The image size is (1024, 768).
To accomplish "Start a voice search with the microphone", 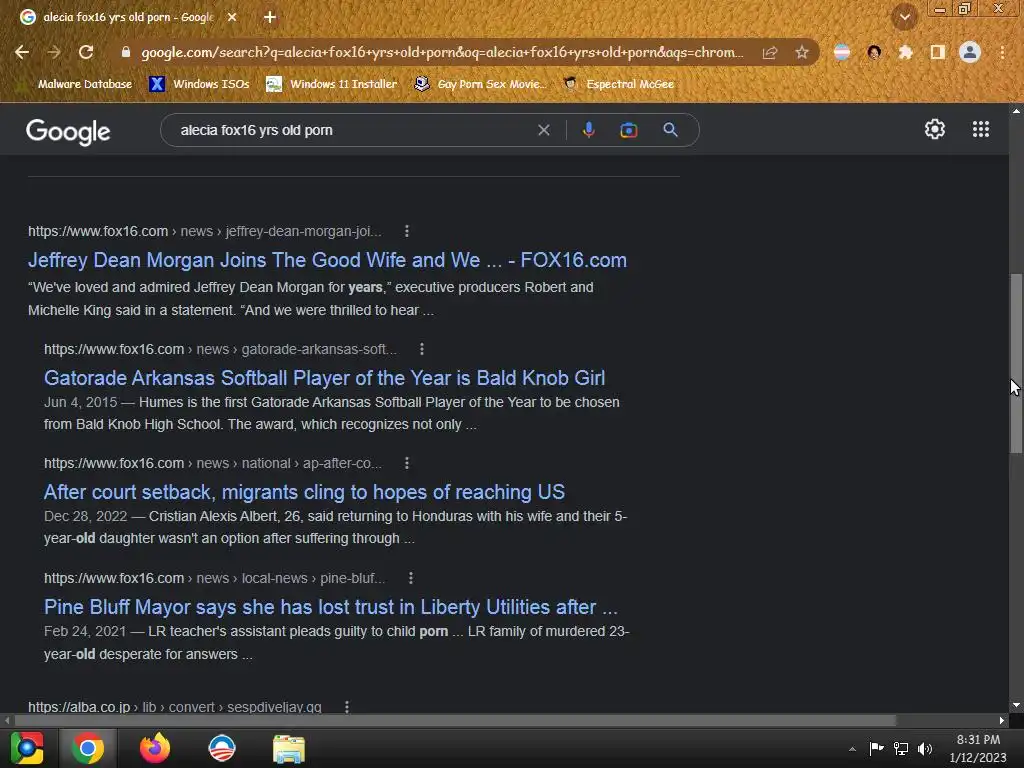I will [588, 130].
